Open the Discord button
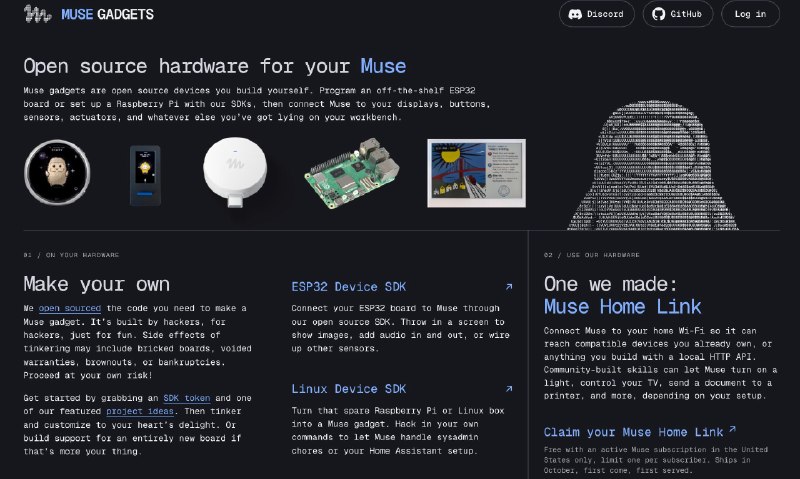This screenshot has width=800, height=479. point(596,14)
